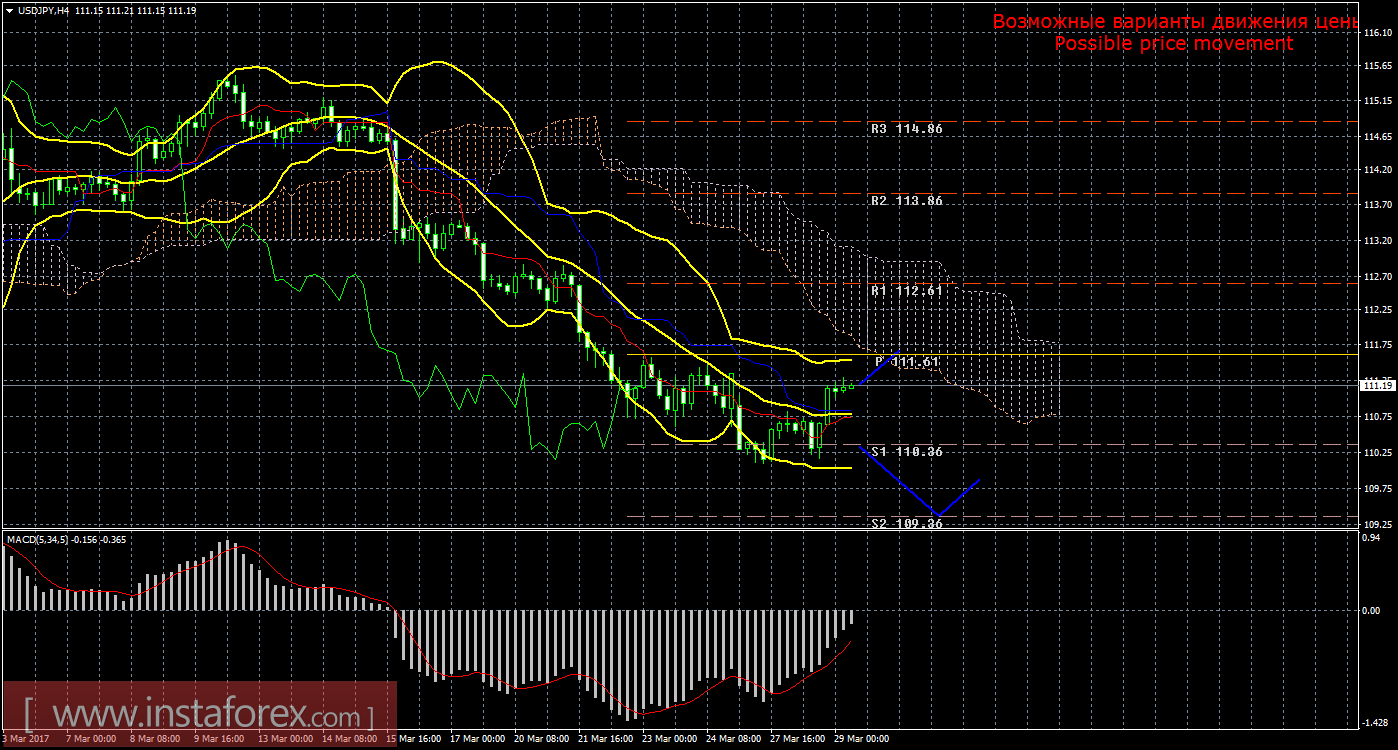Click the S1 110.36 support label
Viewport: 1398px width, 750px height.
point(906,452)
